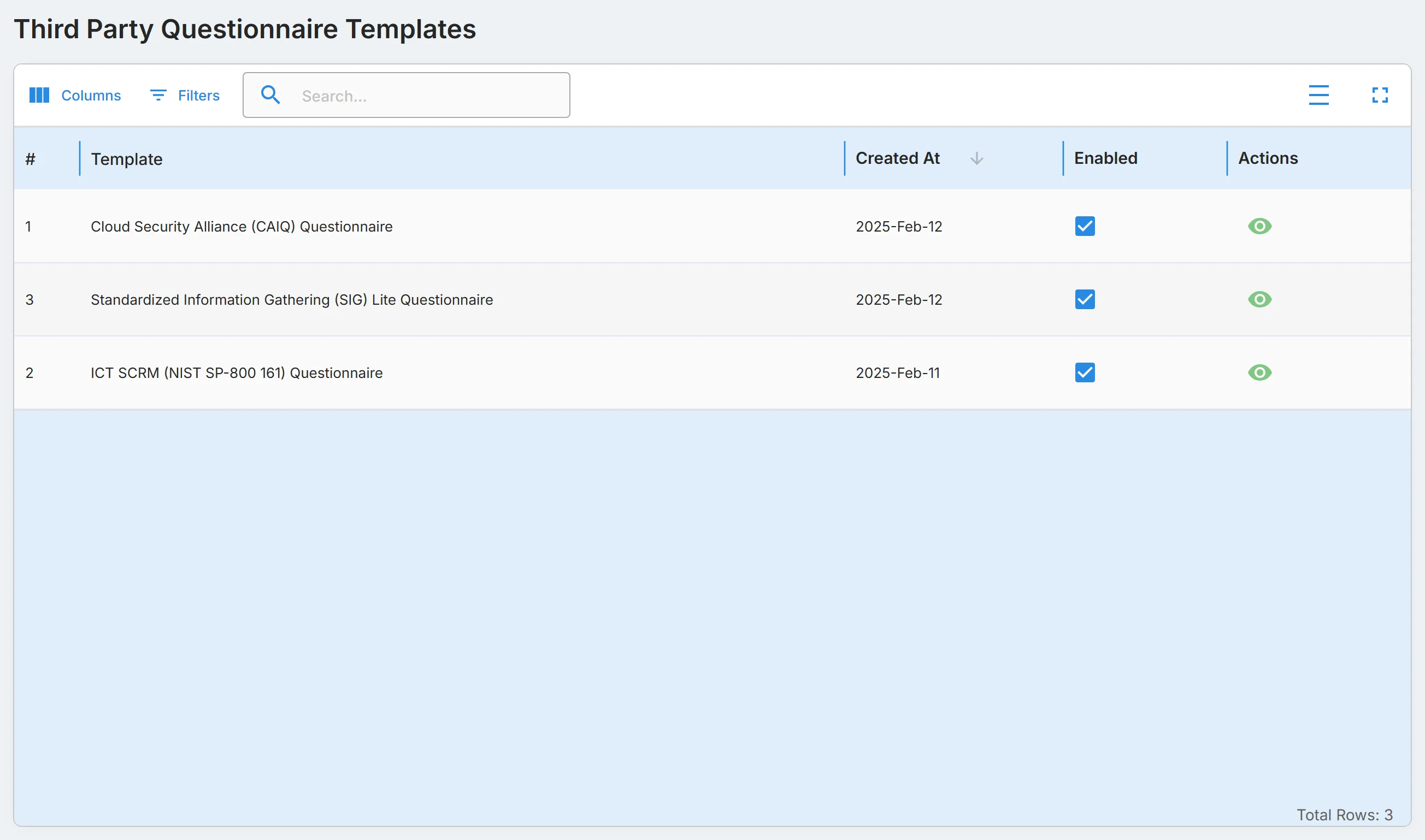Viewport: 1425px width, 840px height.
Task: Click the Enabled column header
Action: click(1106, 158)
